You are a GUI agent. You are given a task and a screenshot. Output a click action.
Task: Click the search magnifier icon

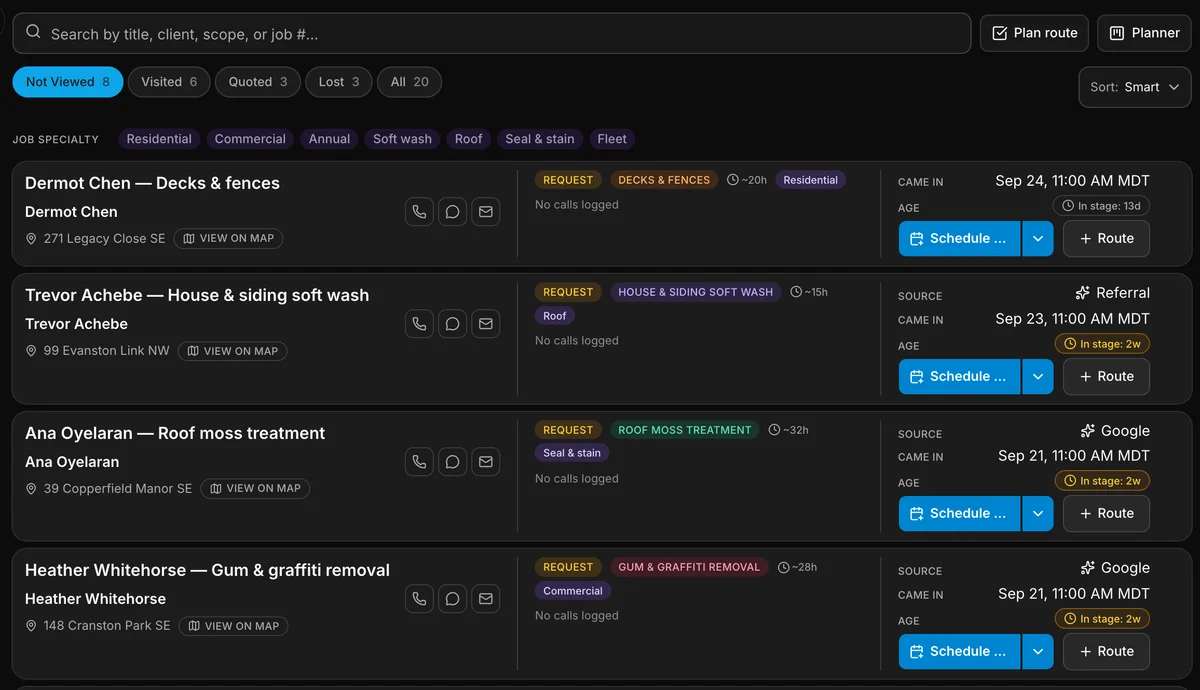point(33,32)
